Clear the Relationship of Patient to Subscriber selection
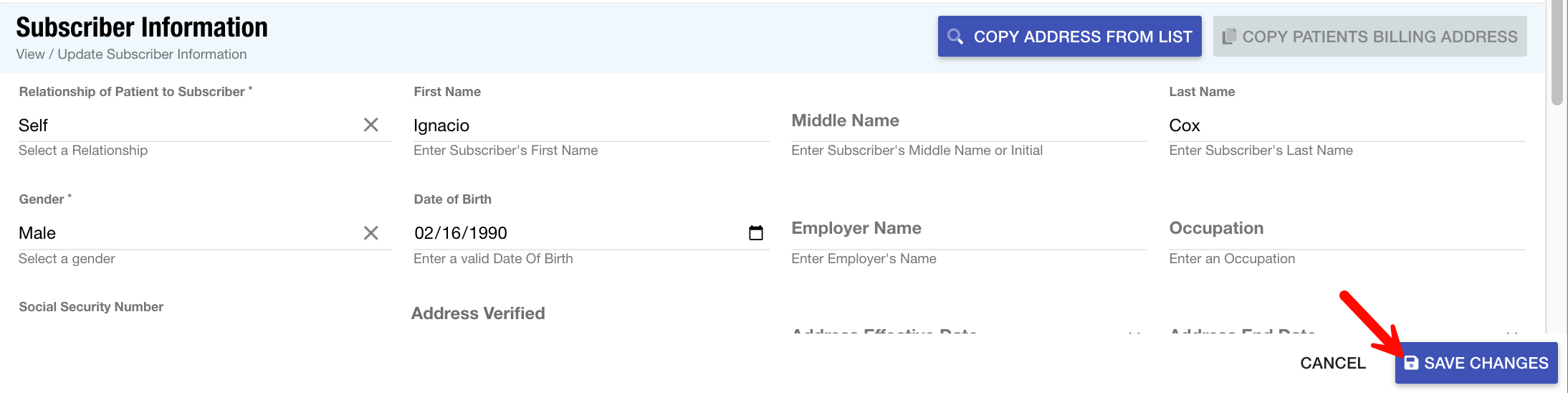1568x393 pixels. click(371, 125)
